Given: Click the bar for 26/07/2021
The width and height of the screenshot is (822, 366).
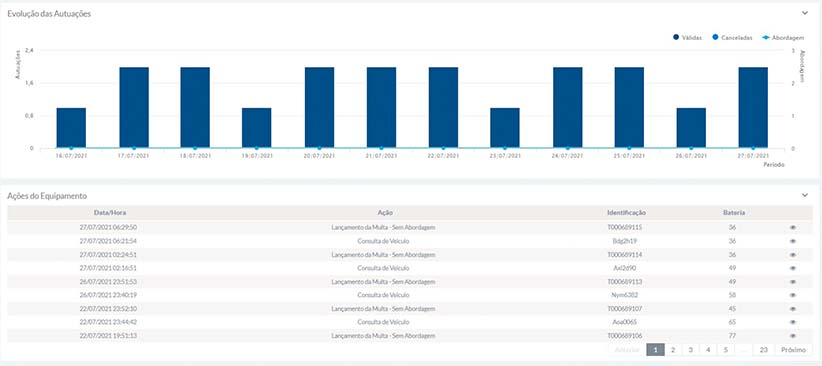Looking at the screenshot, I should [x=691, y=128].
